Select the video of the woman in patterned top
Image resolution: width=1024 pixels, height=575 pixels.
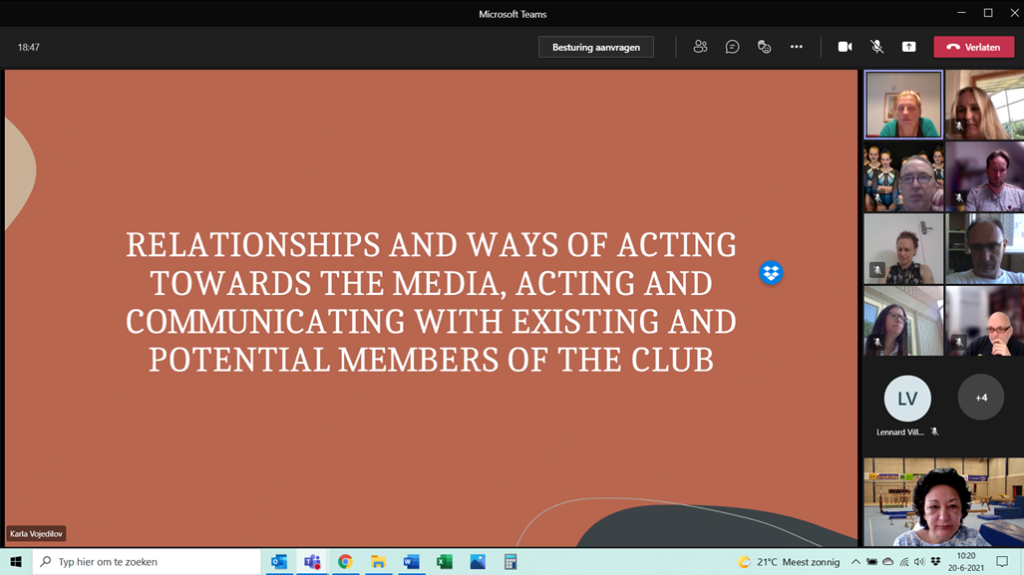903,249
